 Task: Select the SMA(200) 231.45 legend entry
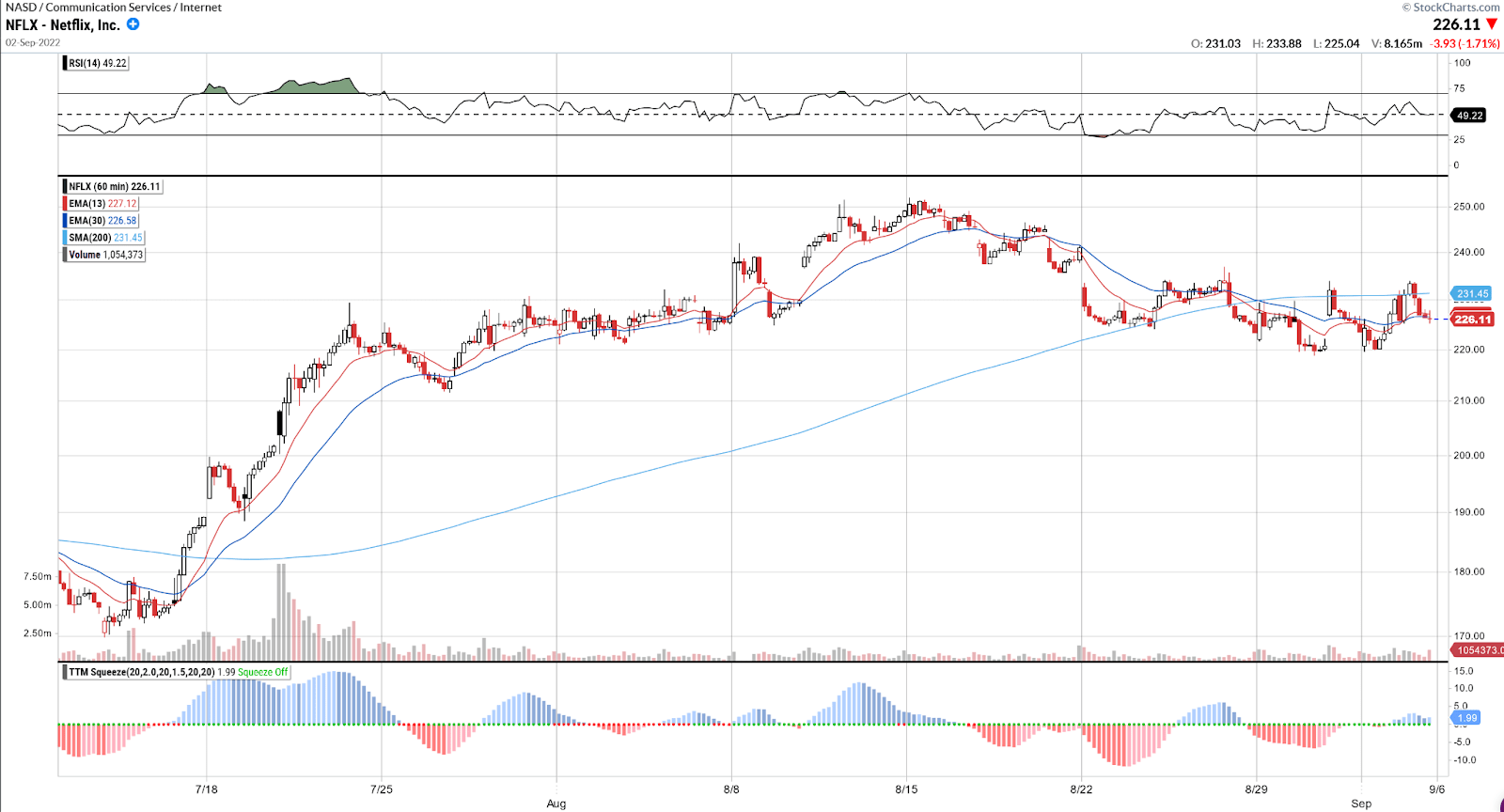coord(104,237)
